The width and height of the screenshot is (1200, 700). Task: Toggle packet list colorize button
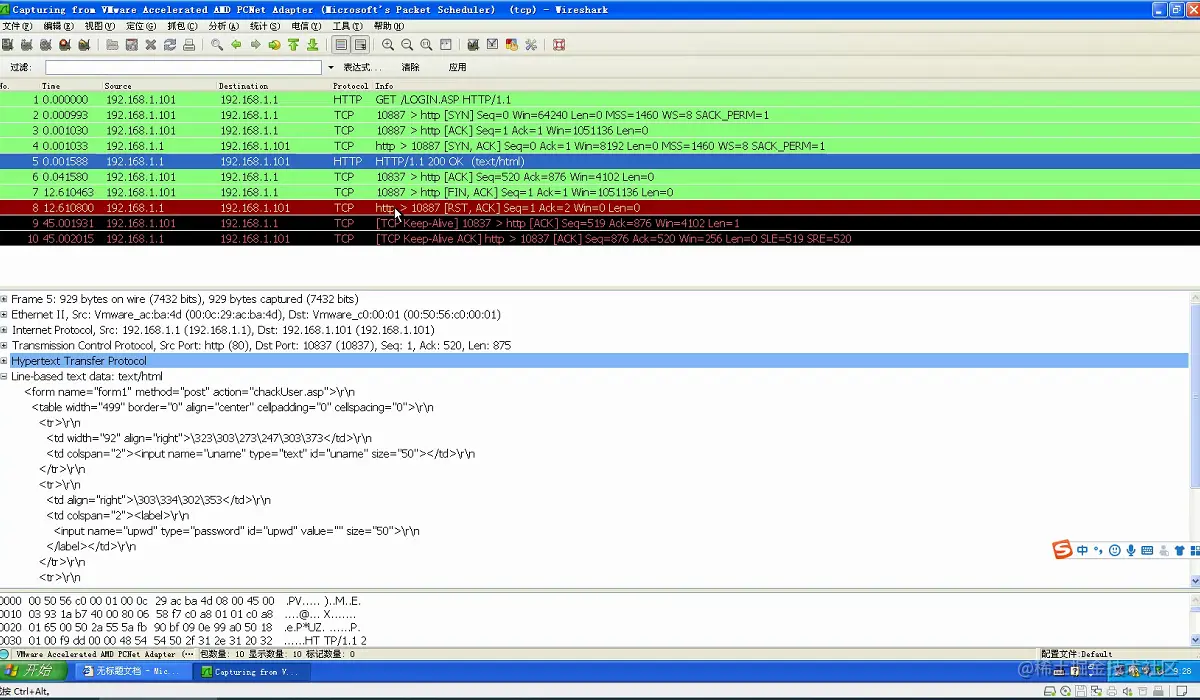[341, 45]
